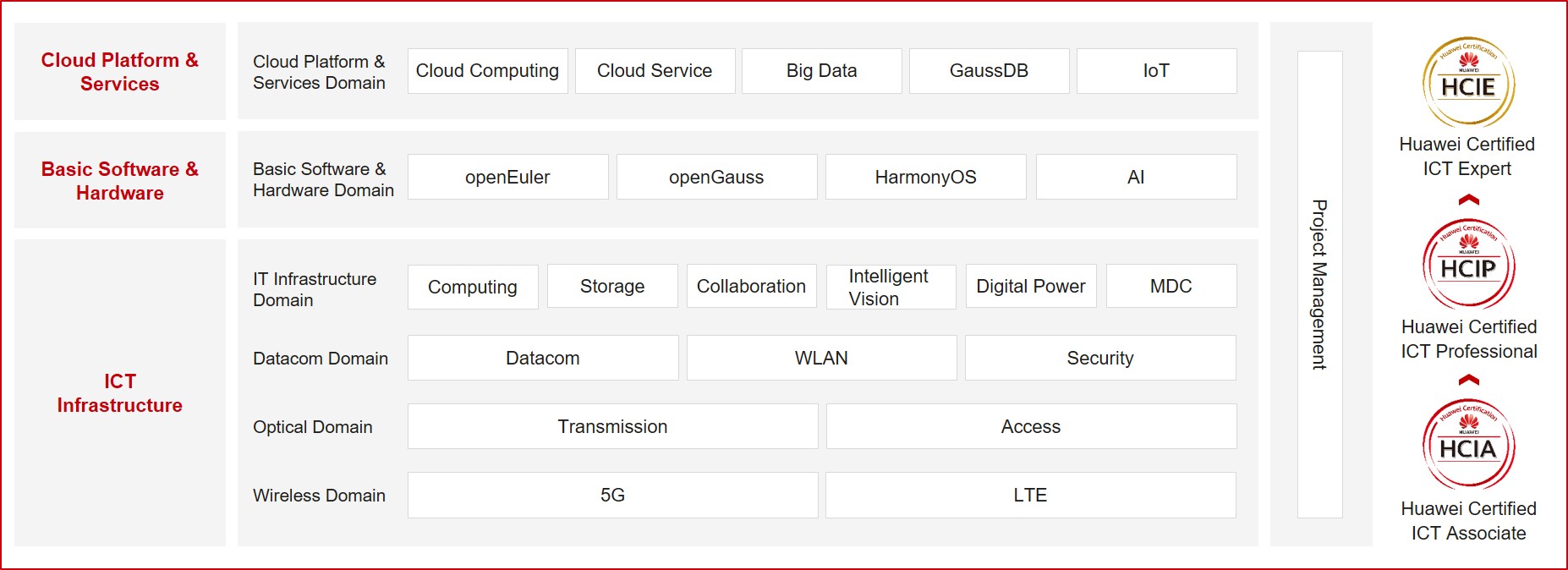Click the HCIP certification badge
1568x570 pixels.
point(1468,265)
